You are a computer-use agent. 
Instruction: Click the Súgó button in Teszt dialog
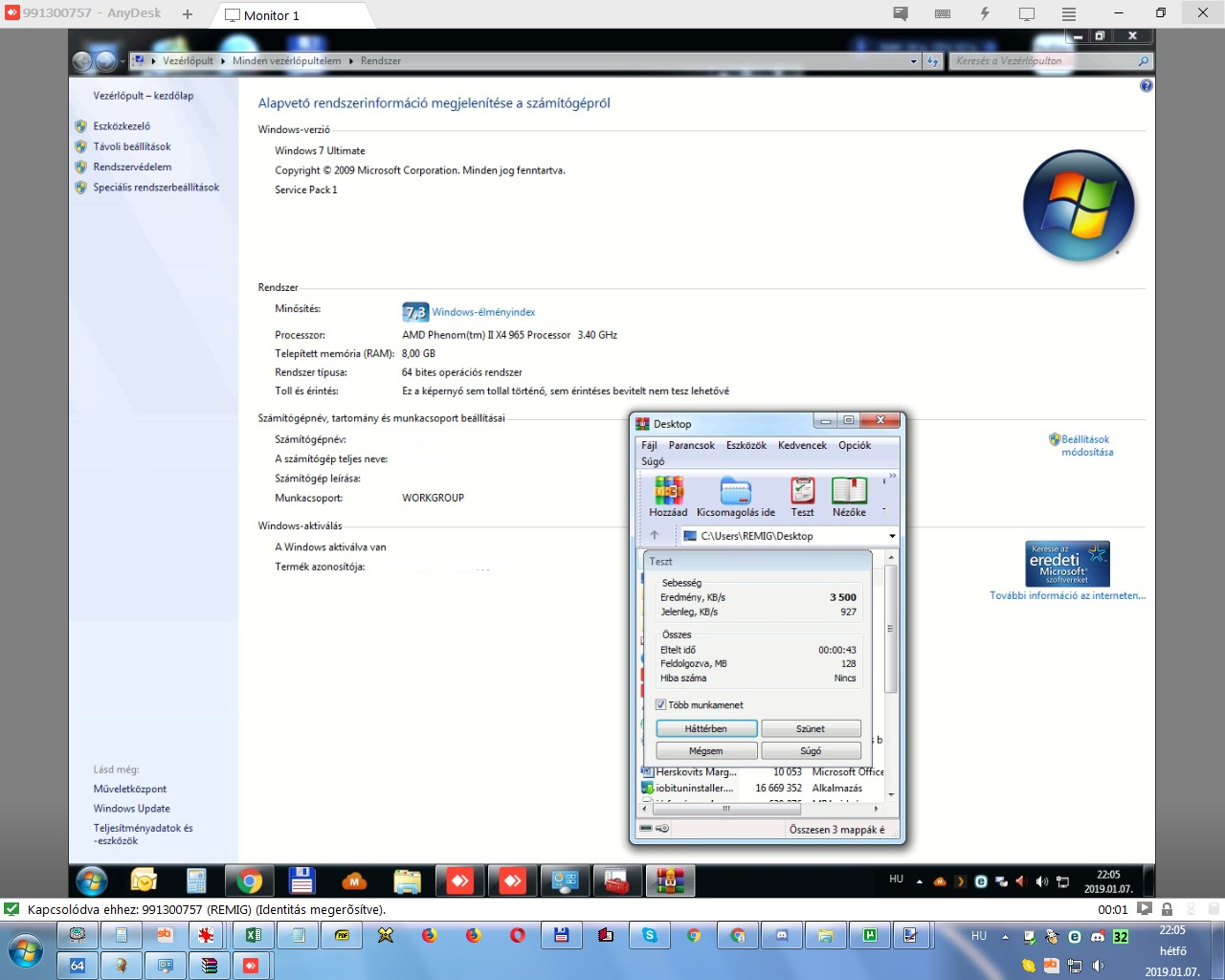point(811,751)
